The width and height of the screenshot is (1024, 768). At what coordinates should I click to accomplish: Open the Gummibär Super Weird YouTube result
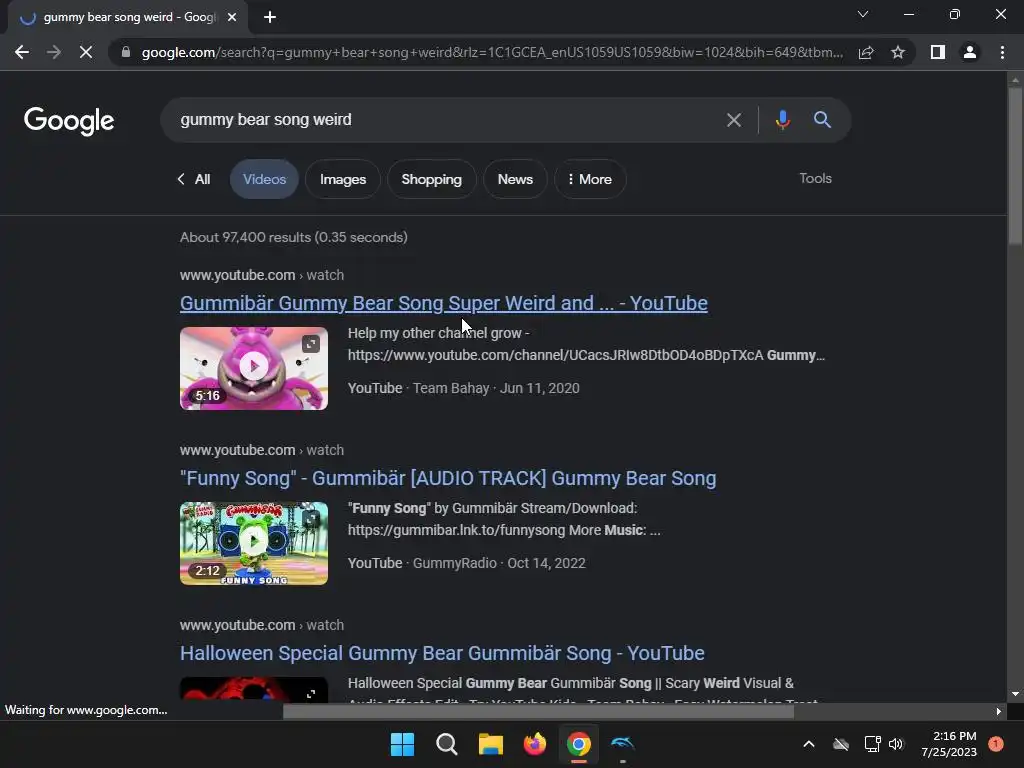[443, 303]
